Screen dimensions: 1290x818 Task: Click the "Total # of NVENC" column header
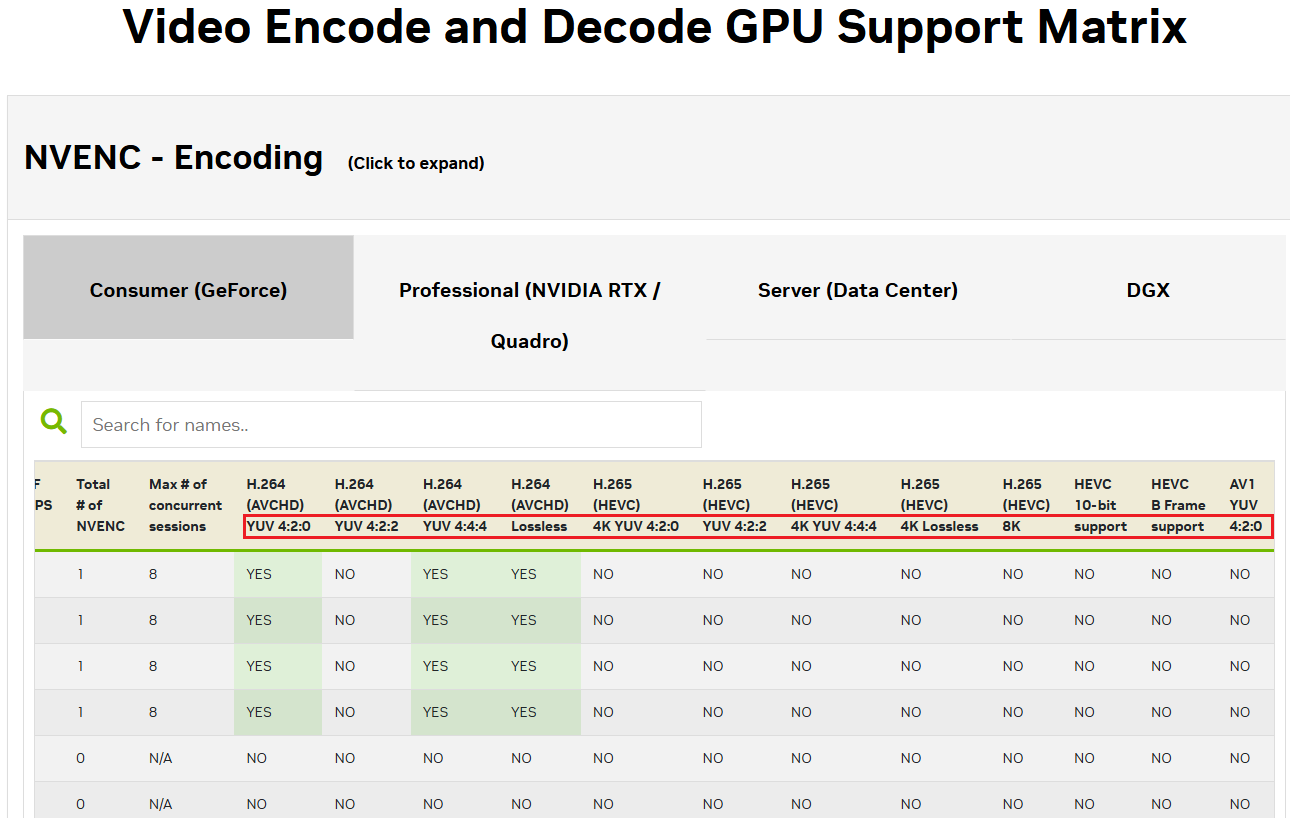pyautogui.click(x=100, y=505)
